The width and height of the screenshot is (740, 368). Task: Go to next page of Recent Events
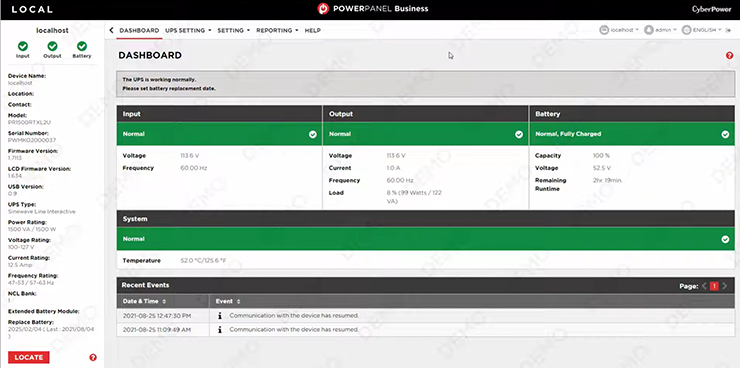click(724, 286)
